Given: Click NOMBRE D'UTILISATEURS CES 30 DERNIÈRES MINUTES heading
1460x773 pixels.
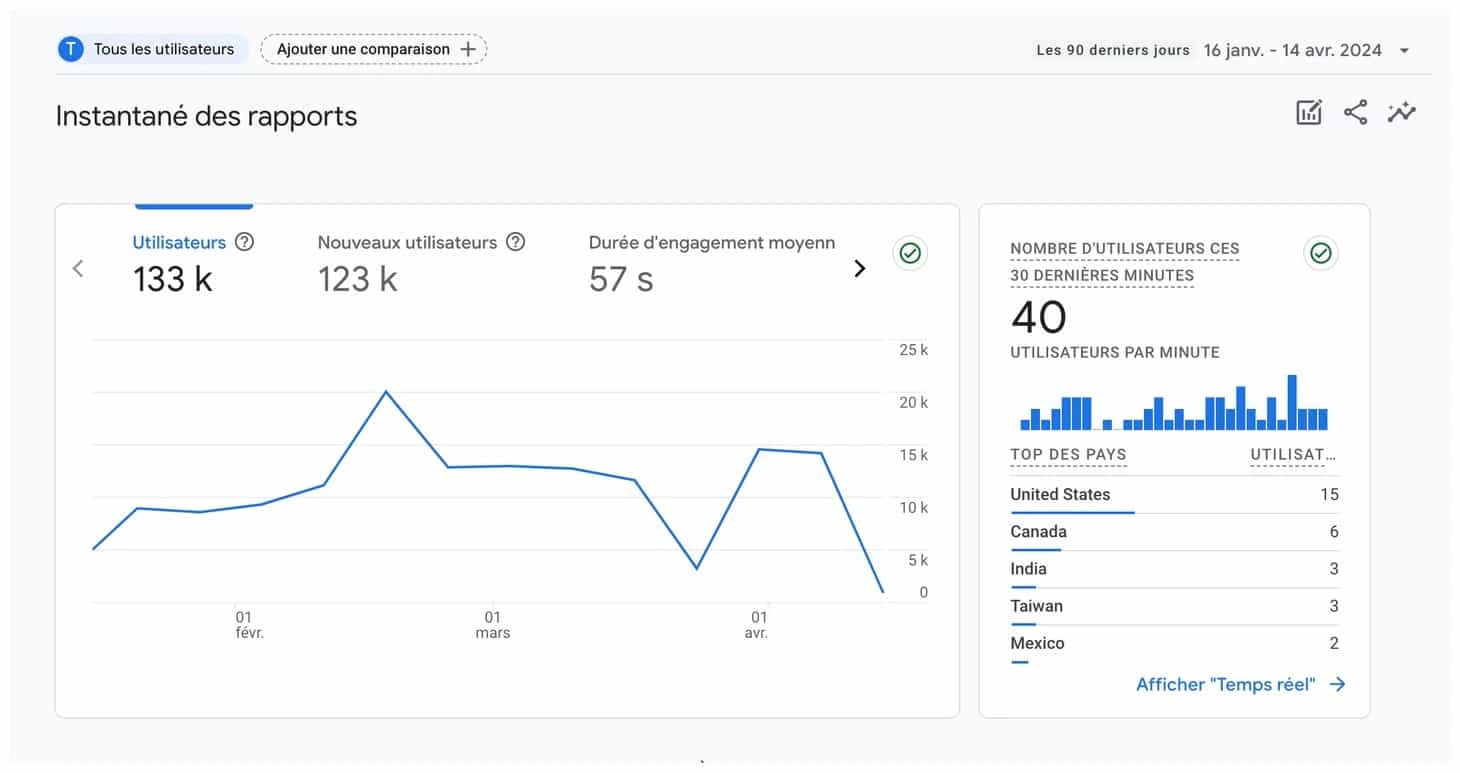Looking at the screenshot, I should (x=1124, y=262).
